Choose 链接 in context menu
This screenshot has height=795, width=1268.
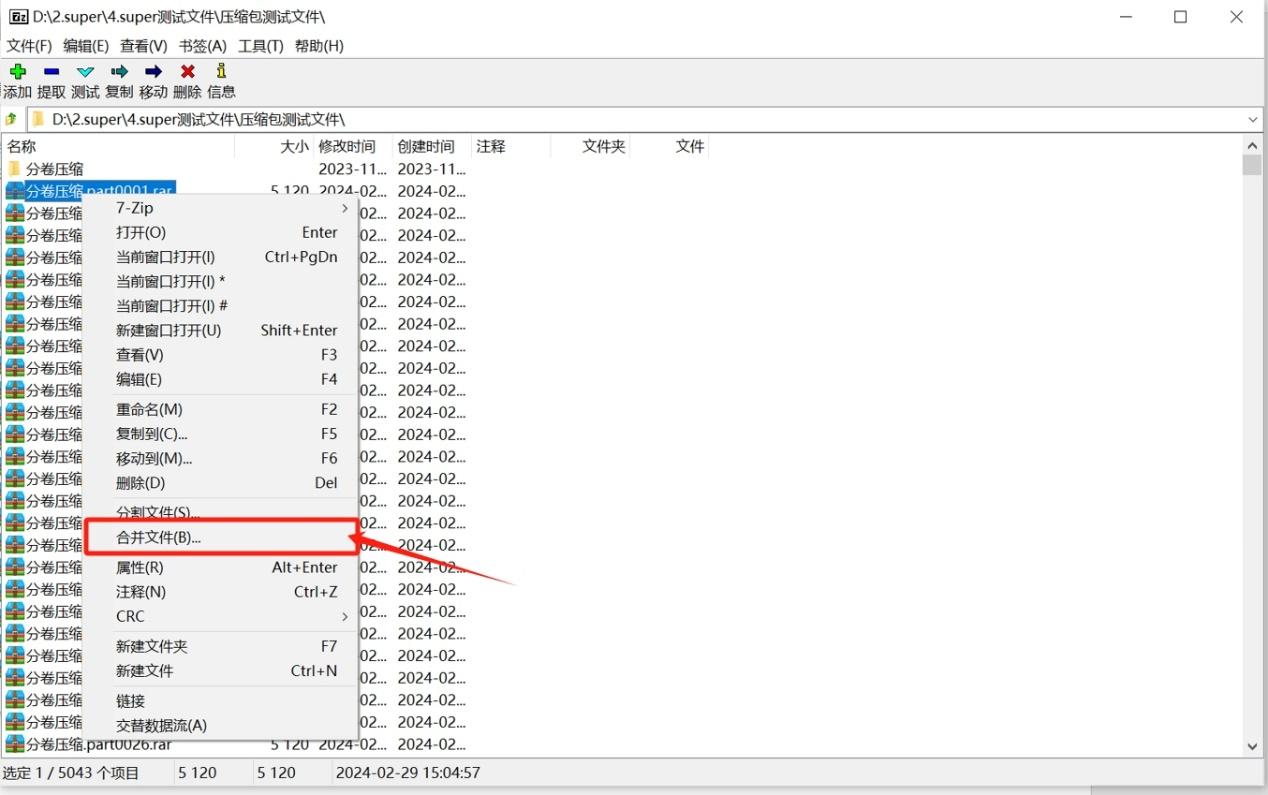221,701
